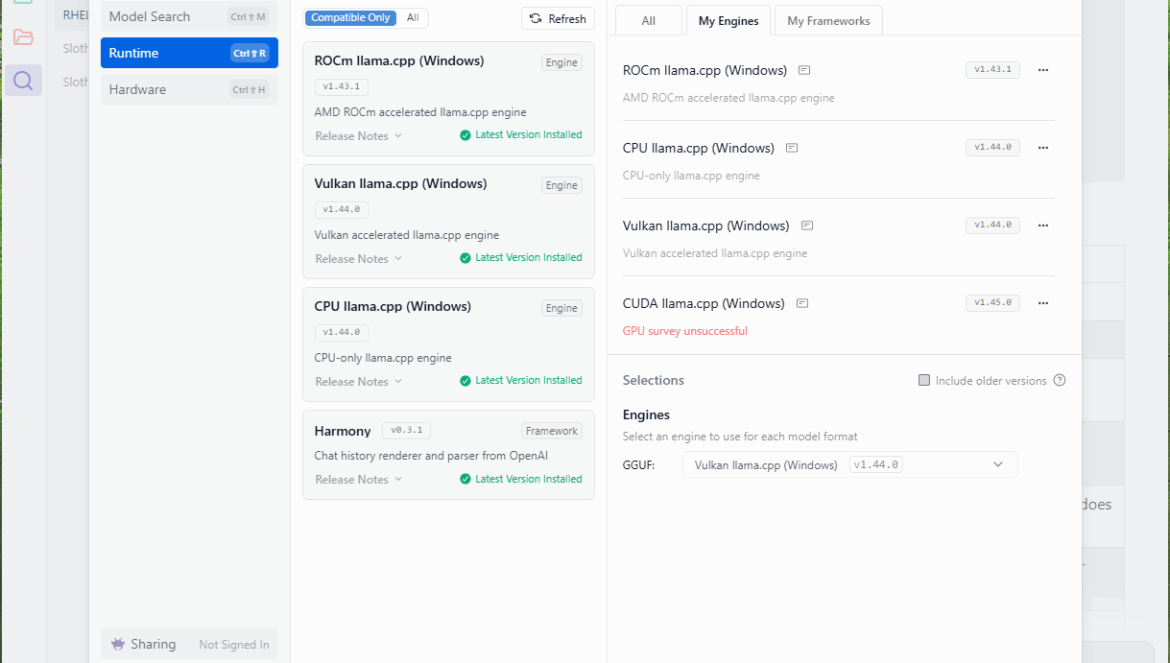The width and height of the screenshot is (1170, 663).
Task: Click the help icon near Include older versions
Action: point(1059,381)
